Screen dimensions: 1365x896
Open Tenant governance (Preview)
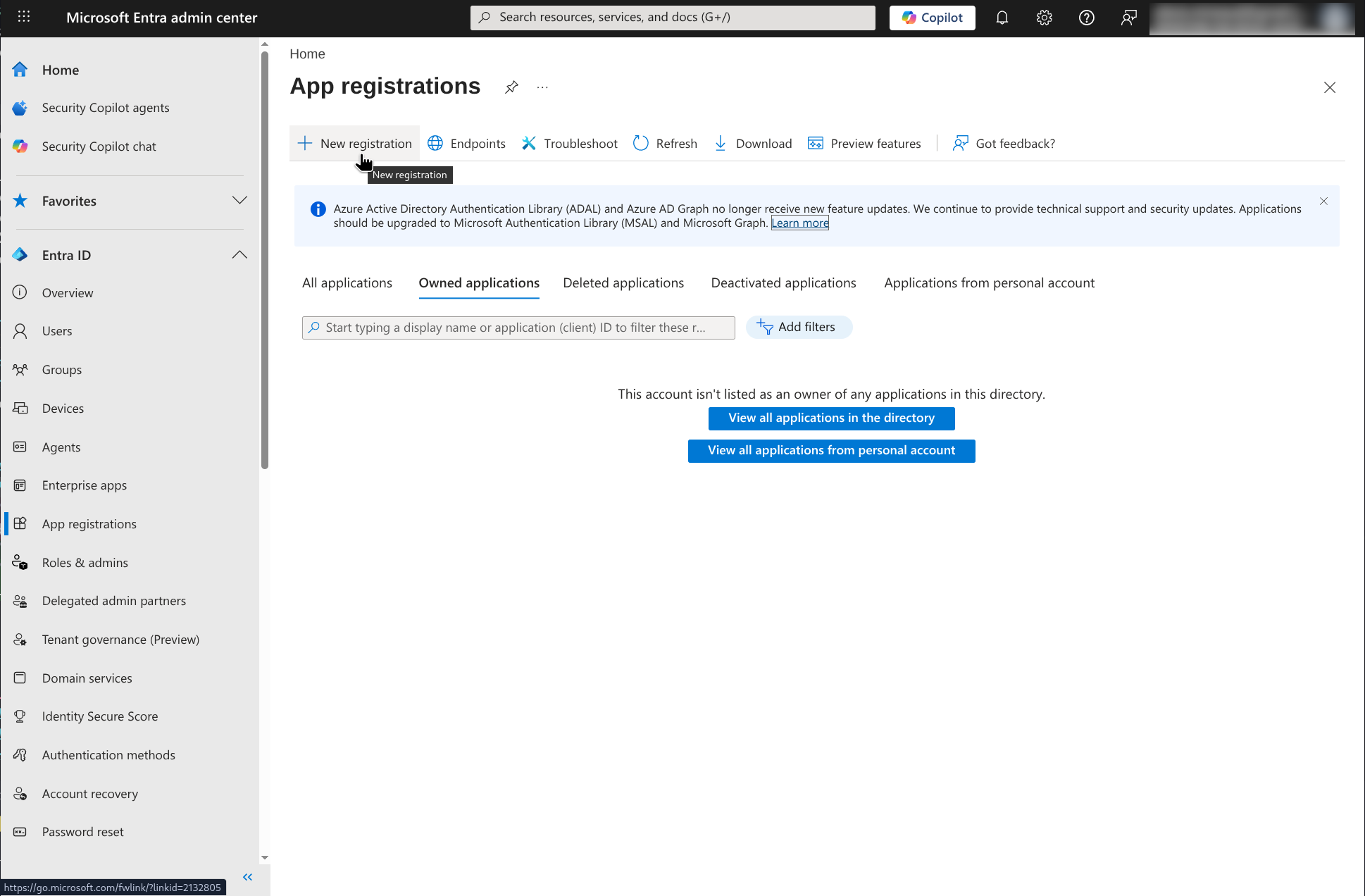(120, 640)
